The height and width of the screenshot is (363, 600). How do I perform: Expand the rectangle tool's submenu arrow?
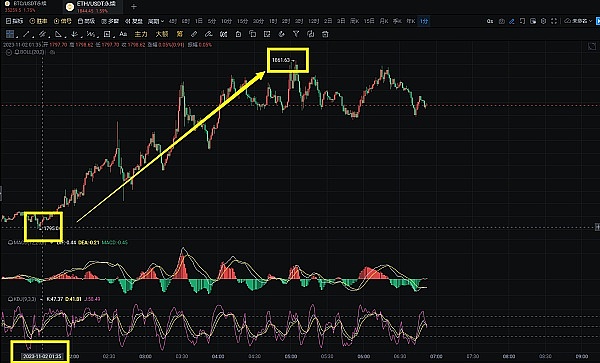click(114, 37)
